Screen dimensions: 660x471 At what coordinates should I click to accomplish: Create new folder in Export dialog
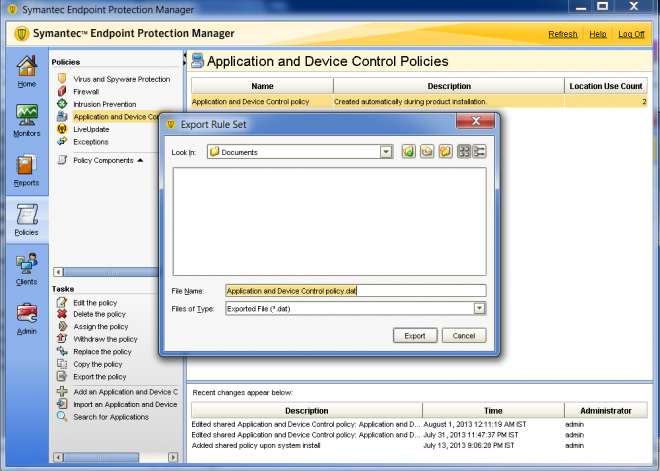(445, 152)
